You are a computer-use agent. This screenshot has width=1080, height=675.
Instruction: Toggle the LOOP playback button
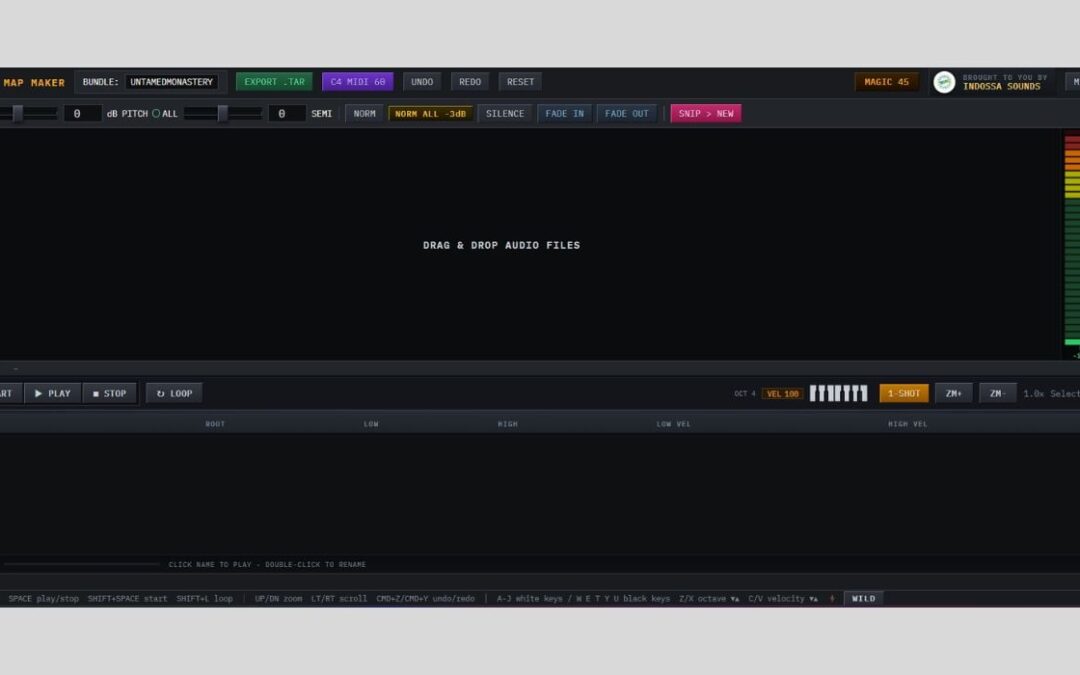(174, 393)
